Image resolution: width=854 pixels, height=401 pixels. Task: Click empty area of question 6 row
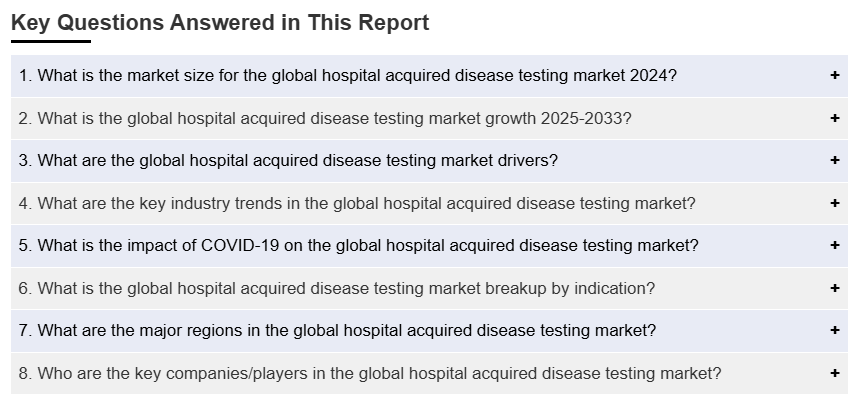coord(740,288)
